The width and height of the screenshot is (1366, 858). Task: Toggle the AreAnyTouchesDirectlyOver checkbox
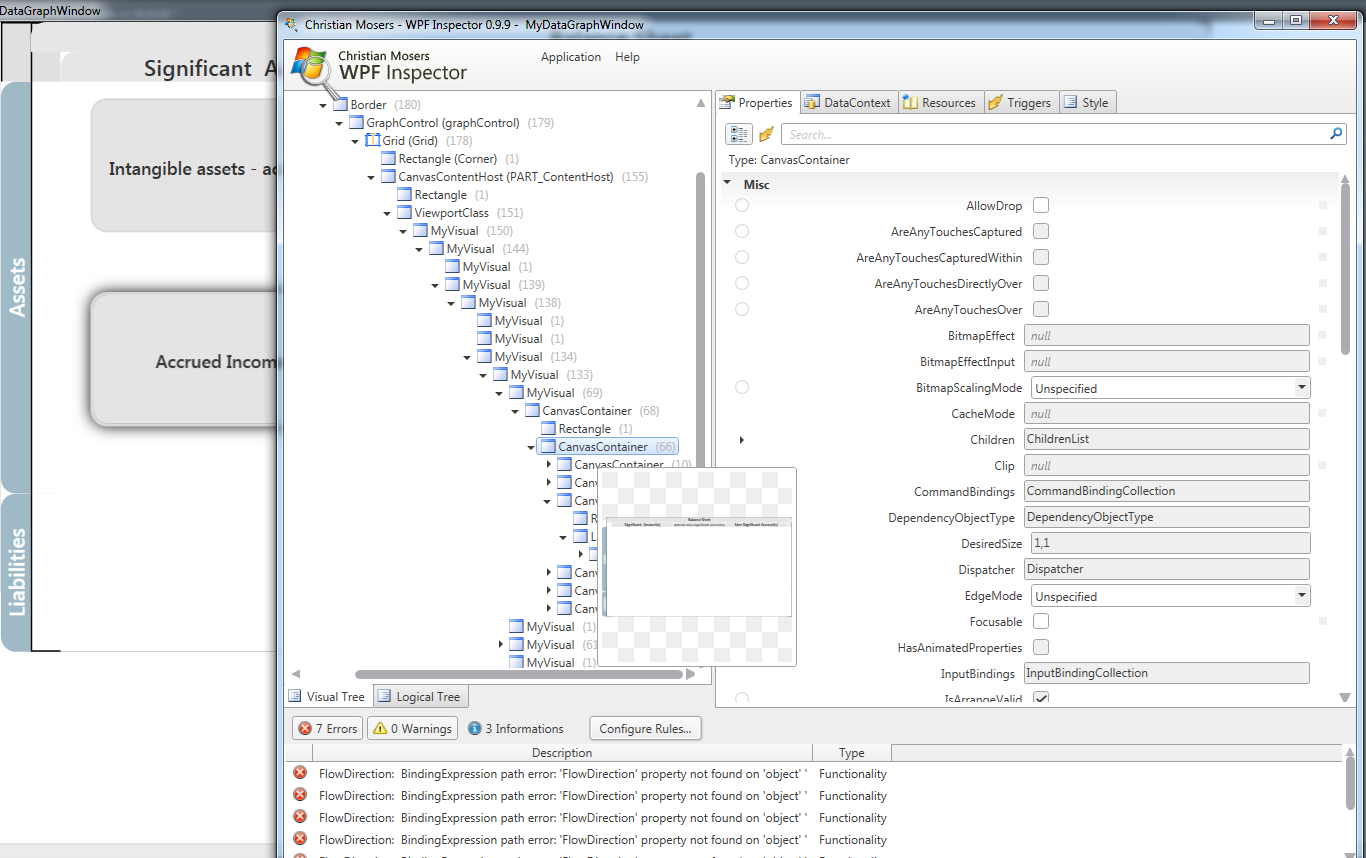click(1041, 283)
